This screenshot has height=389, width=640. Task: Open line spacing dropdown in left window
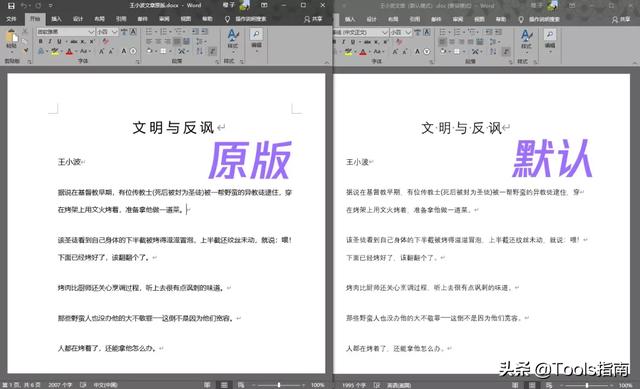tap(201, 41)
